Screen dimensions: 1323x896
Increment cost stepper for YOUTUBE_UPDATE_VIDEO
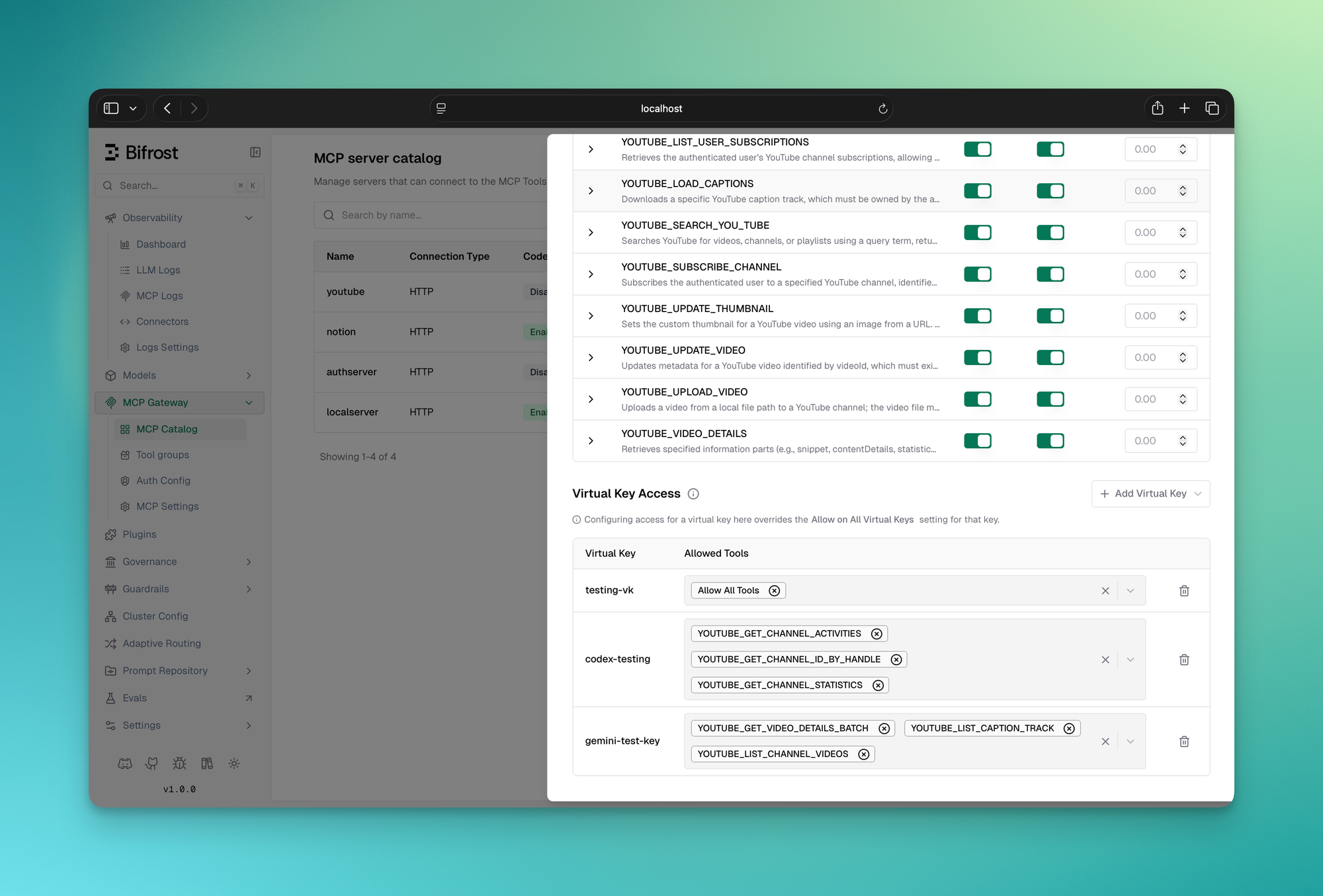pos(1183,354)
